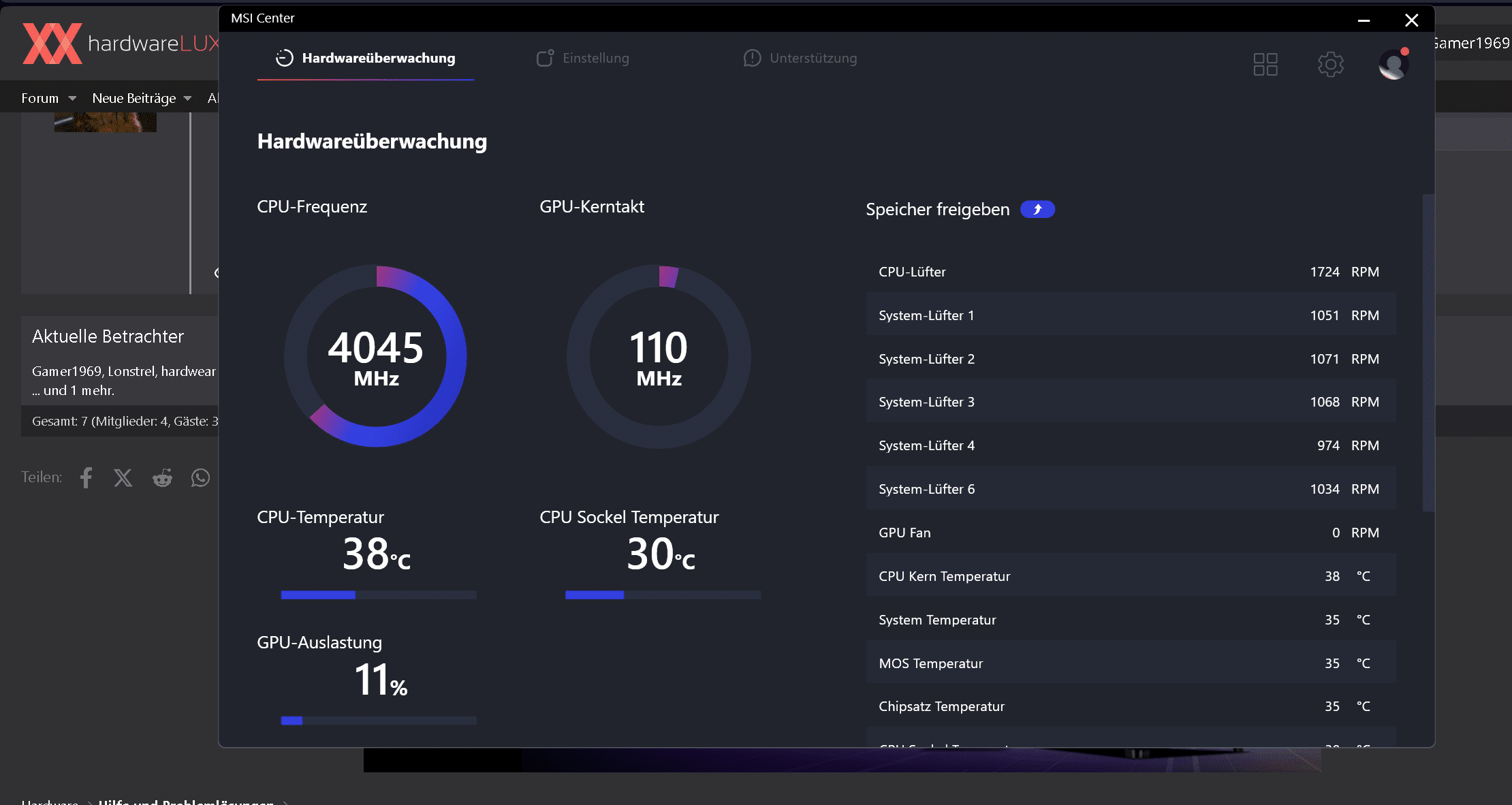Click the grid view icon in MSI Center
This screenshot has width=1512, height=805.
(x=1265, y=65)
